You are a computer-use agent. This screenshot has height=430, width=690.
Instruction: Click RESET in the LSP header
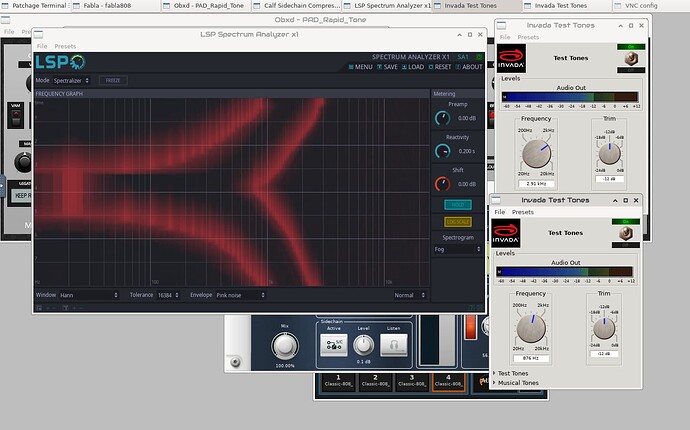440,67
